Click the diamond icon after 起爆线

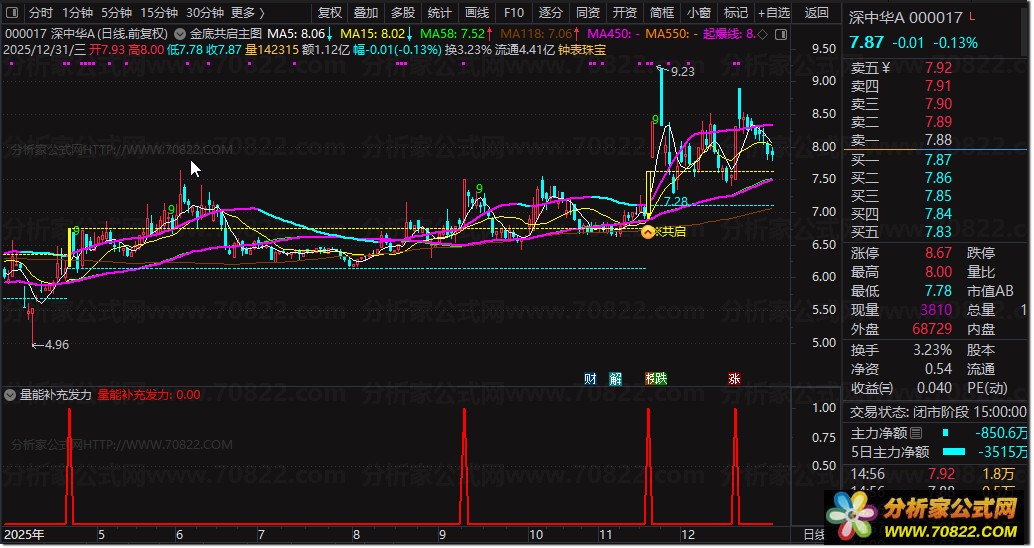[x=764, y=33]
